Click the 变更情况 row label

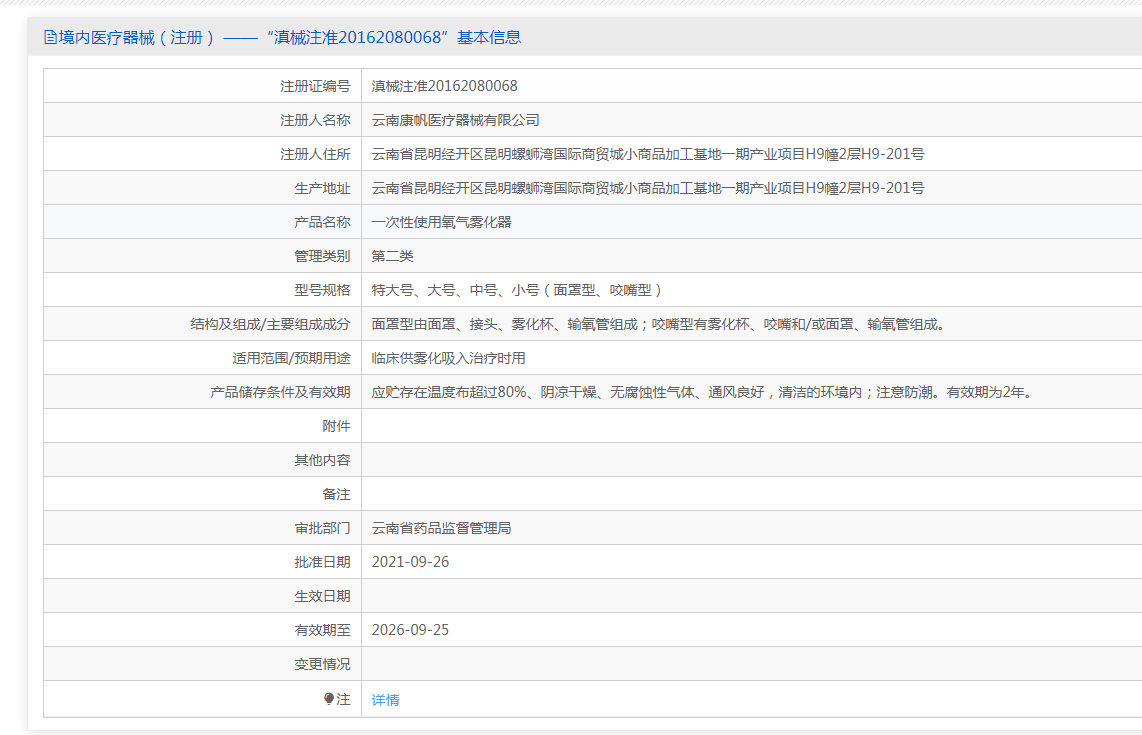322,664
